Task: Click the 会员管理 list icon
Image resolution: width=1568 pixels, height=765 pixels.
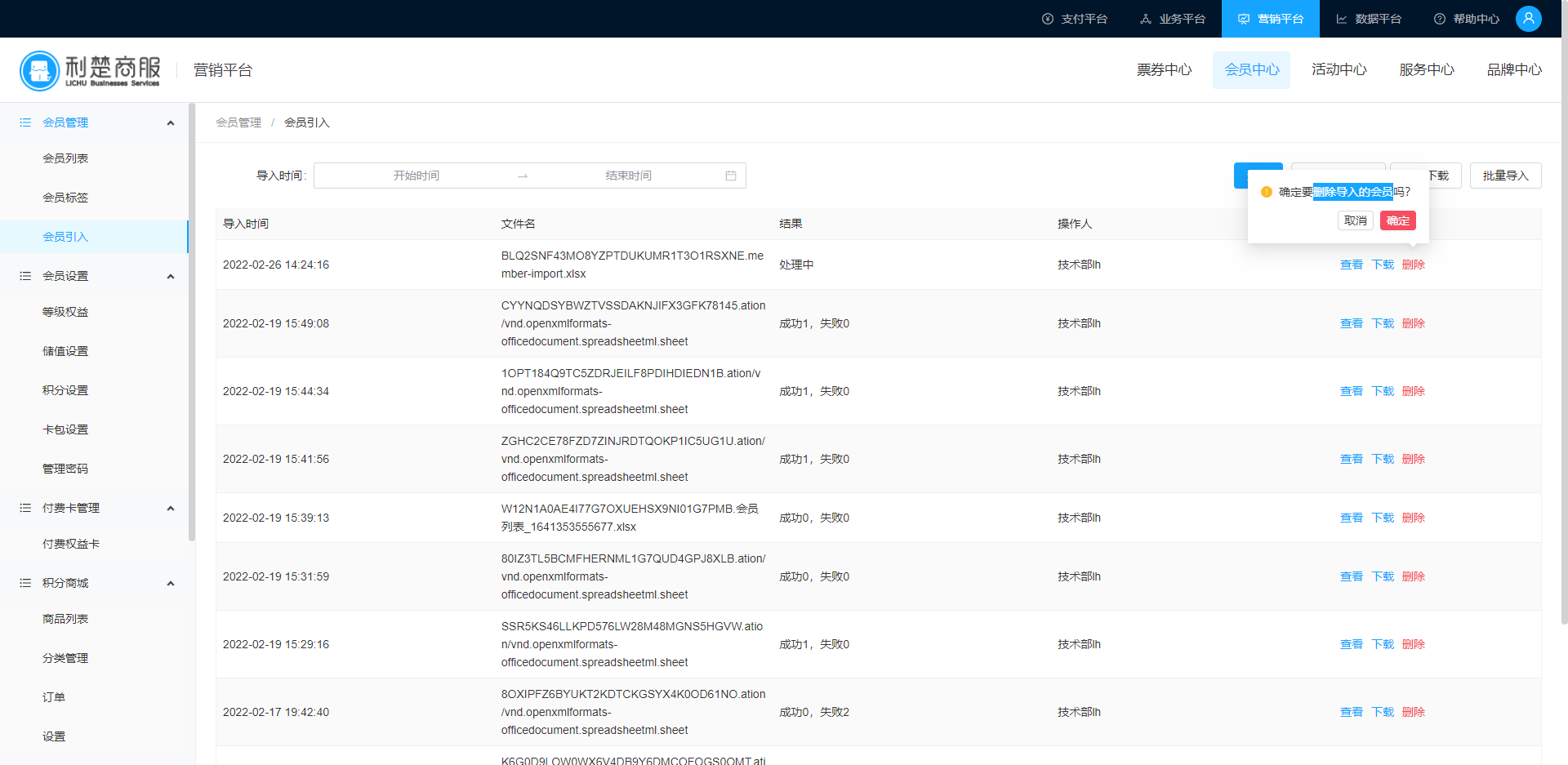Action: 25,122
